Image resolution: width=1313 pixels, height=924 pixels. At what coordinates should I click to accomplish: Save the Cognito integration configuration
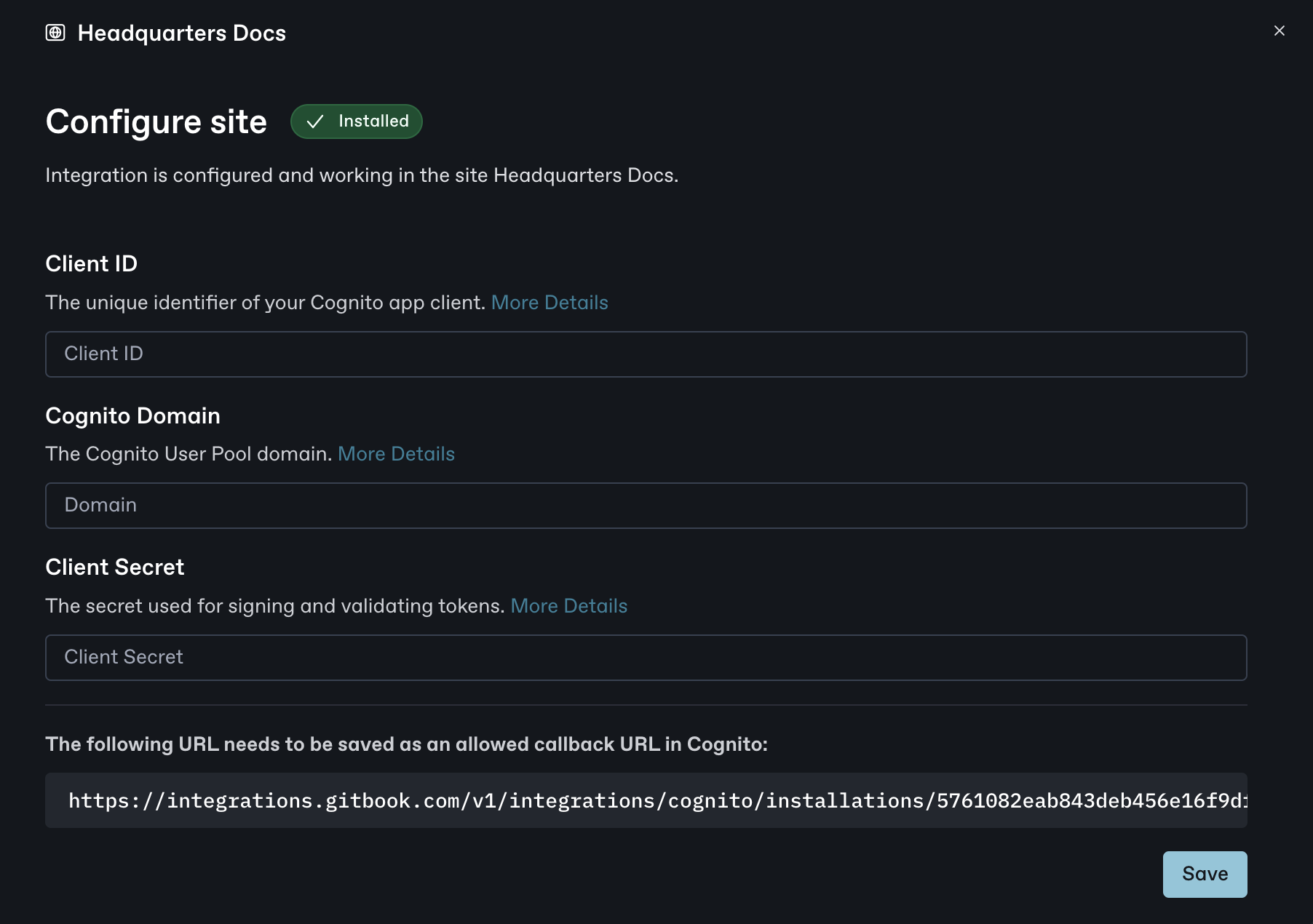tap(1205, 874)
